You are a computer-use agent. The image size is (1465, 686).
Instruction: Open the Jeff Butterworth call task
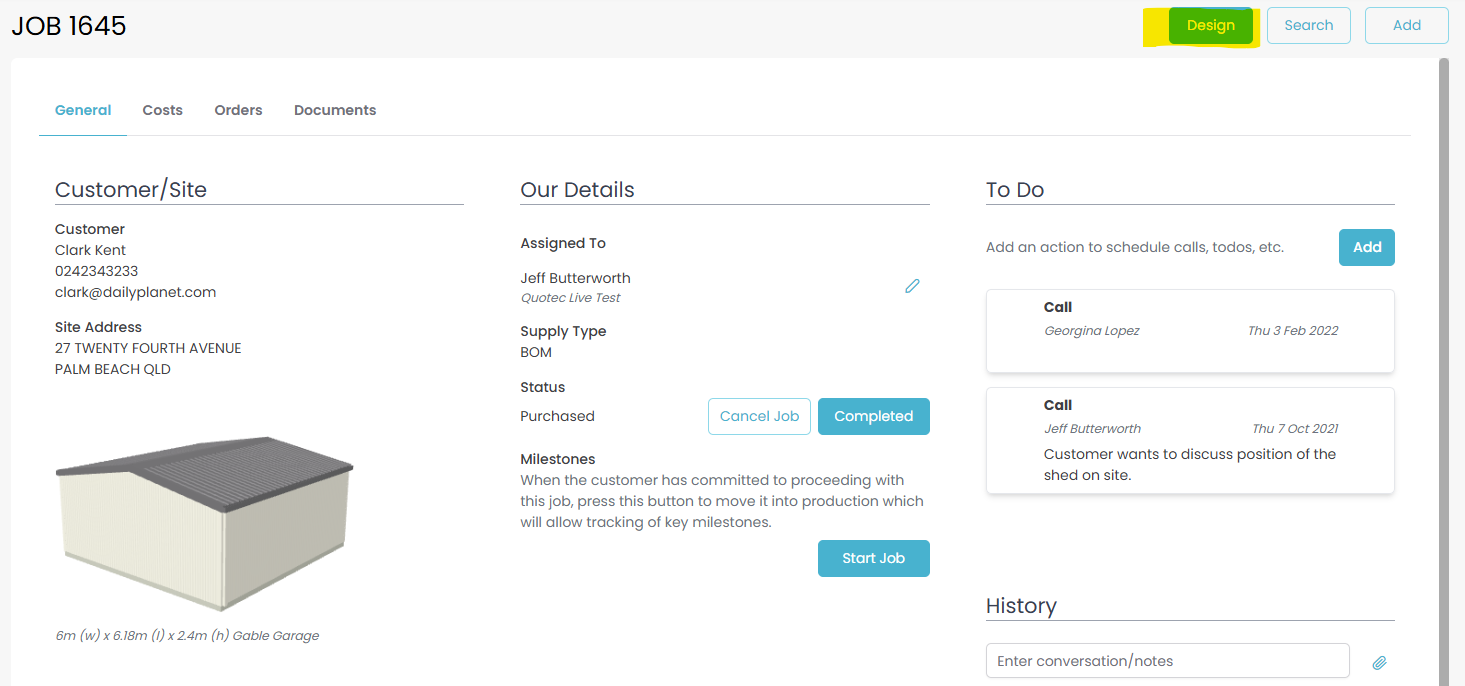[1190, 440]
